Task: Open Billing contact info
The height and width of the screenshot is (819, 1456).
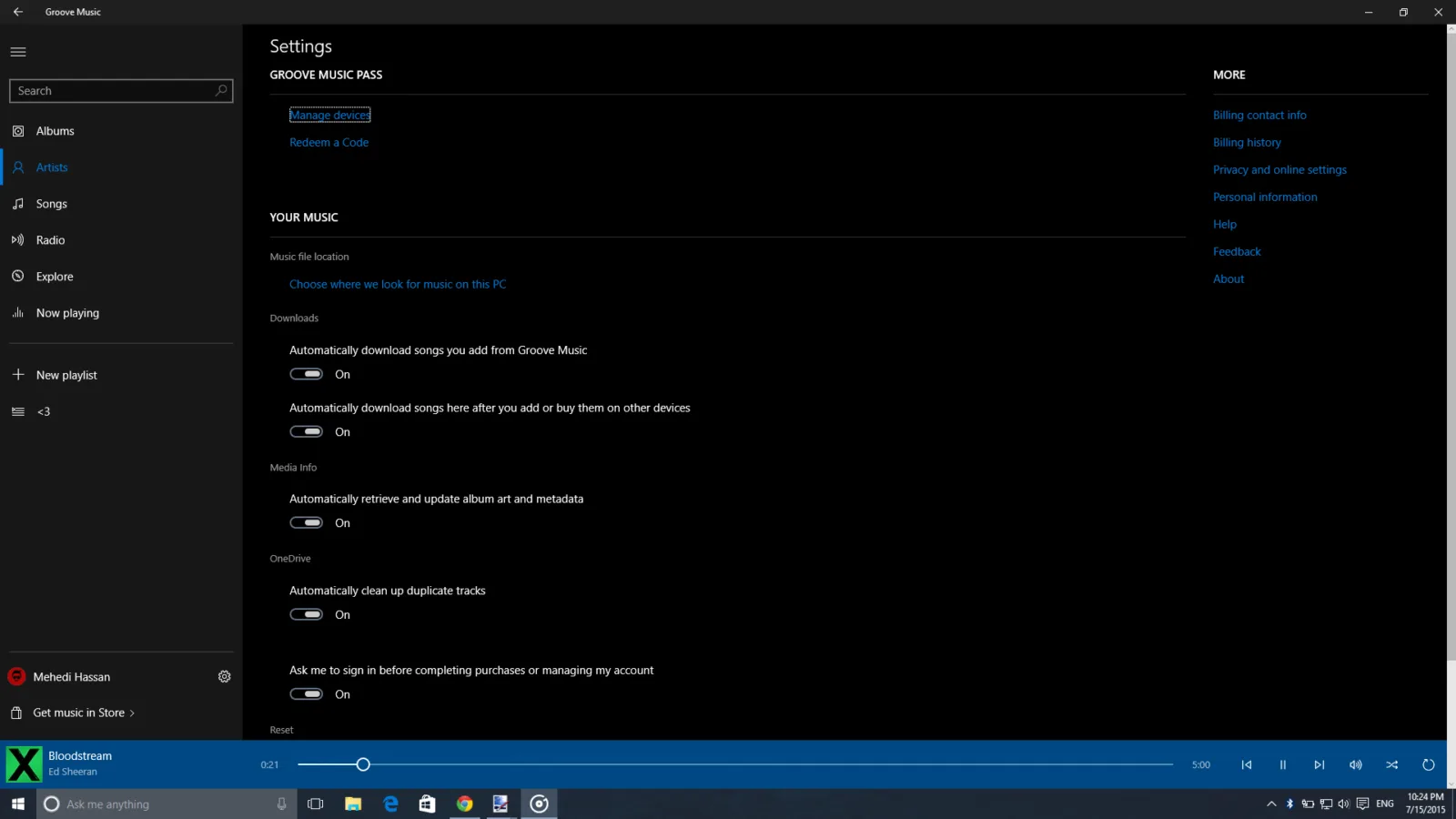Action: [1259, 115]
